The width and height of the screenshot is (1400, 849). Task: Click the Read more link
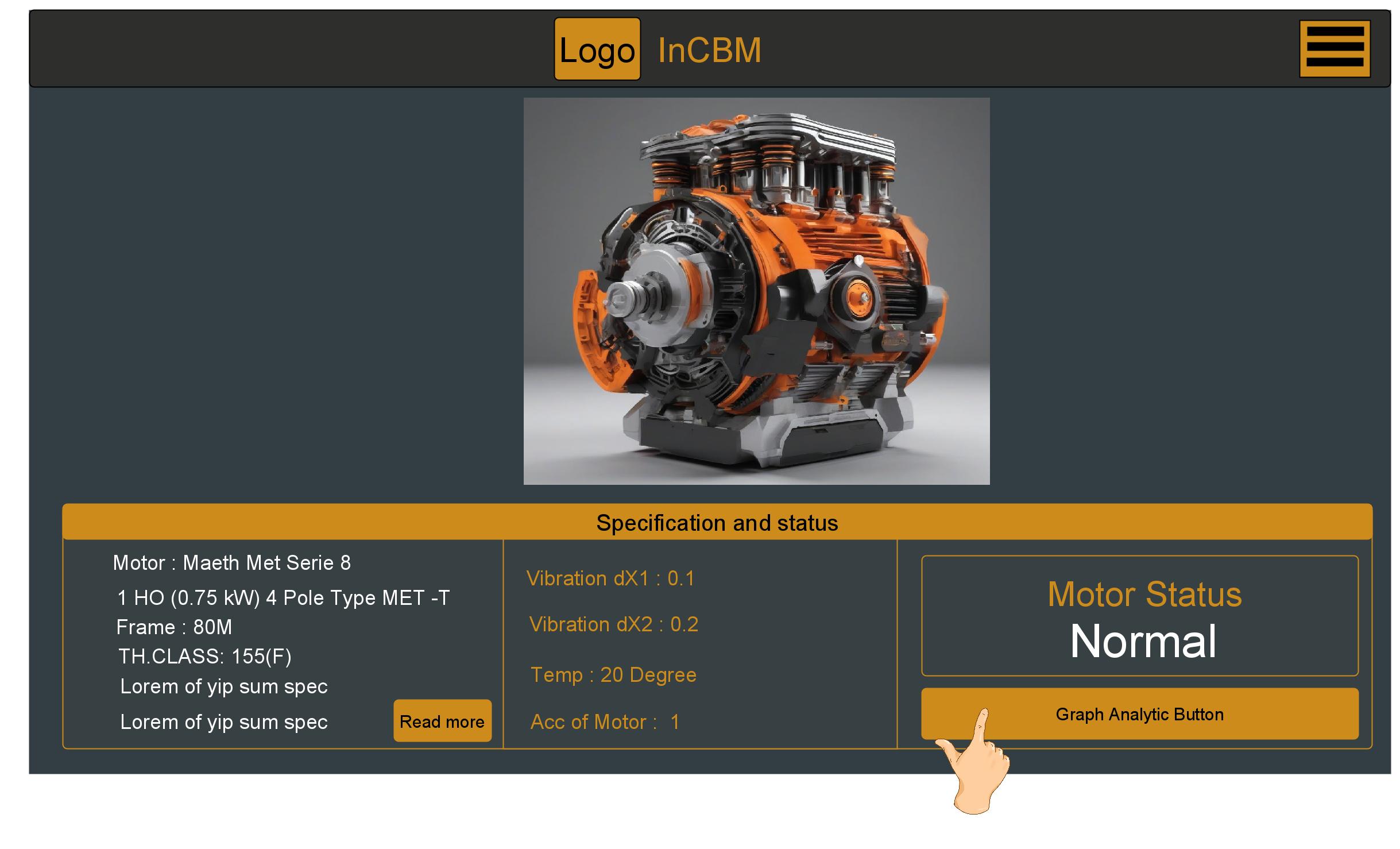pyautogui.click(x=442, y=721)
